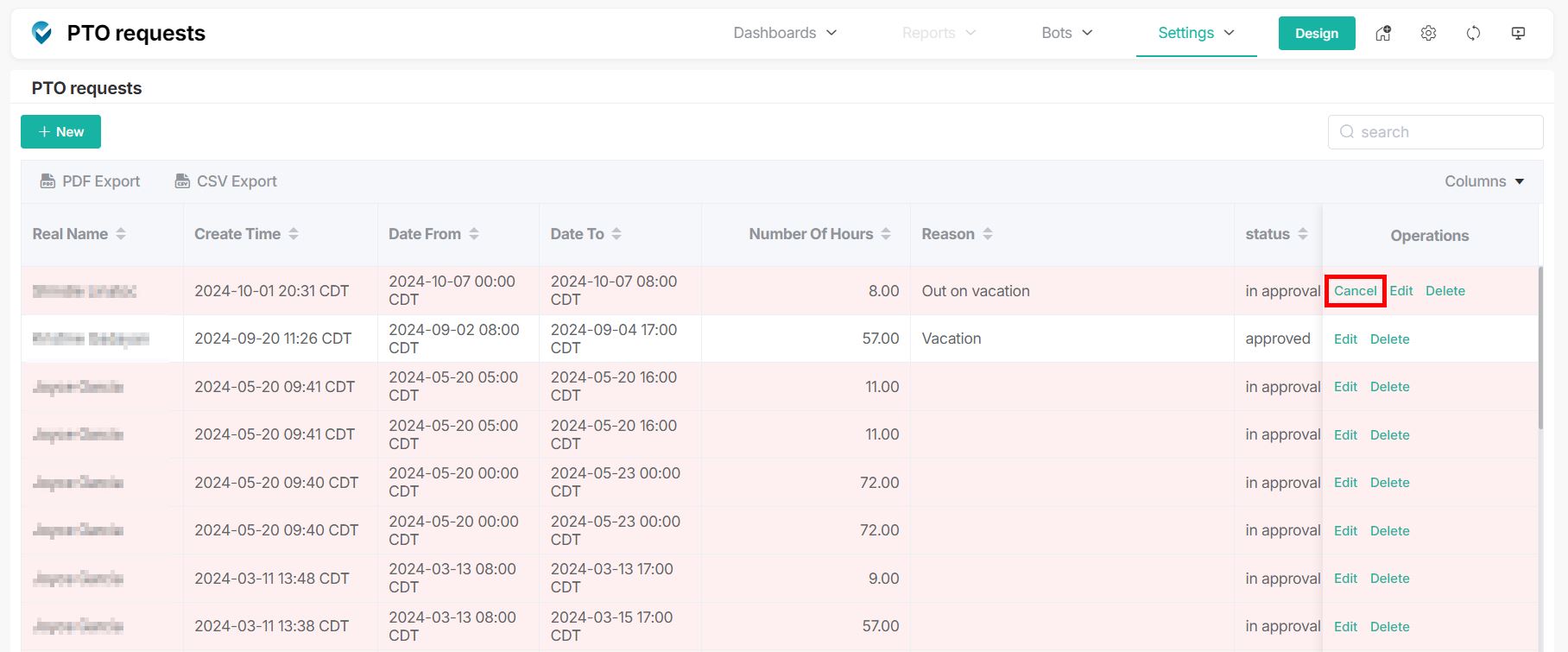Viewport: 1568px width, 652px height.
Task: Sort the Number Of Hours column
Action: tap(886, 234)
